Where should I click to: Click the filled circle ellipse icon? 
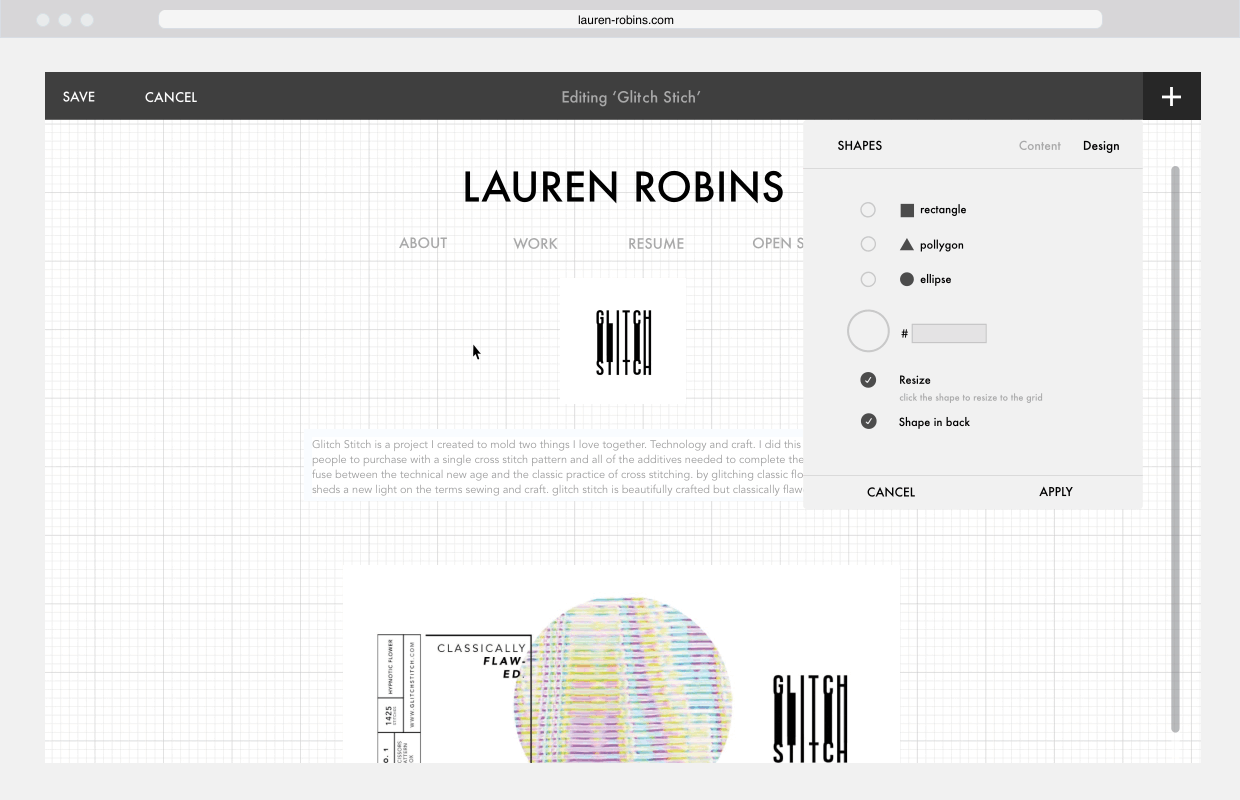coord(907,279)
